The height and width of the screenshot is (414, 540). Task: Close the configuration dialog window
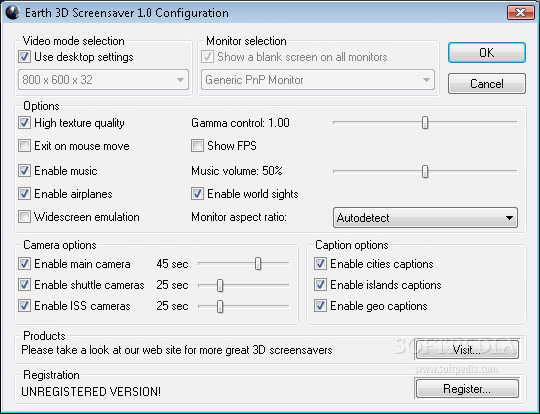(520, 13)
